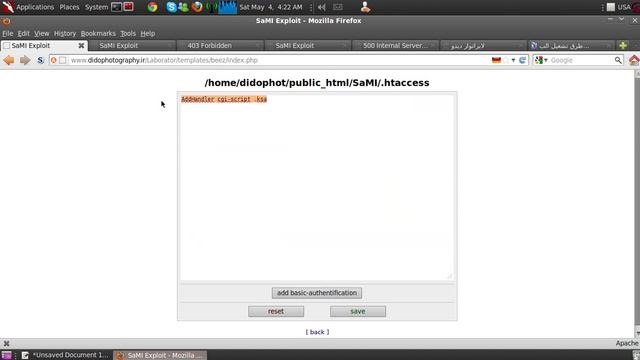This screenshot has height=360, width=640.
Task: Open the terminal launcher in the top panel
Action: tap(116, 7)
